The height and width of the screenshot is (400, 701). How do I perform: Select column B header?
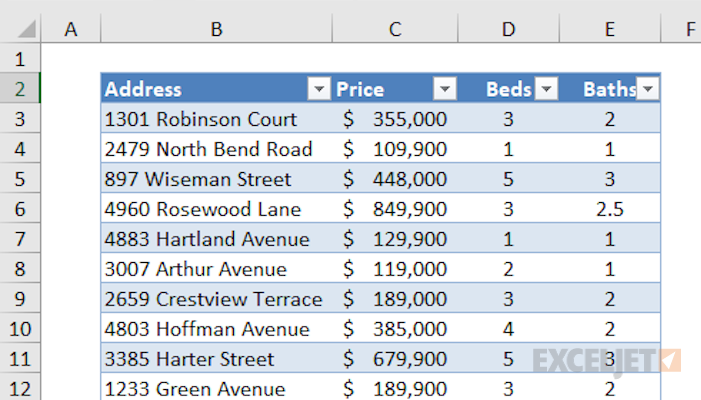click(215, 30)
